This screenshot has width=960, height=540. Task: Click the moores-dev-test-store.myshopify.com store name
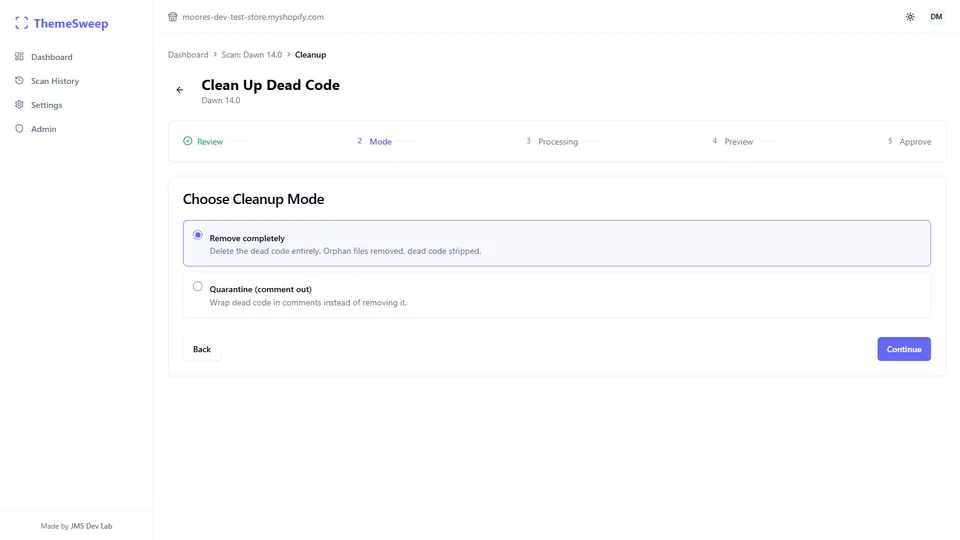pyautogui.click(x=253, y=17)
